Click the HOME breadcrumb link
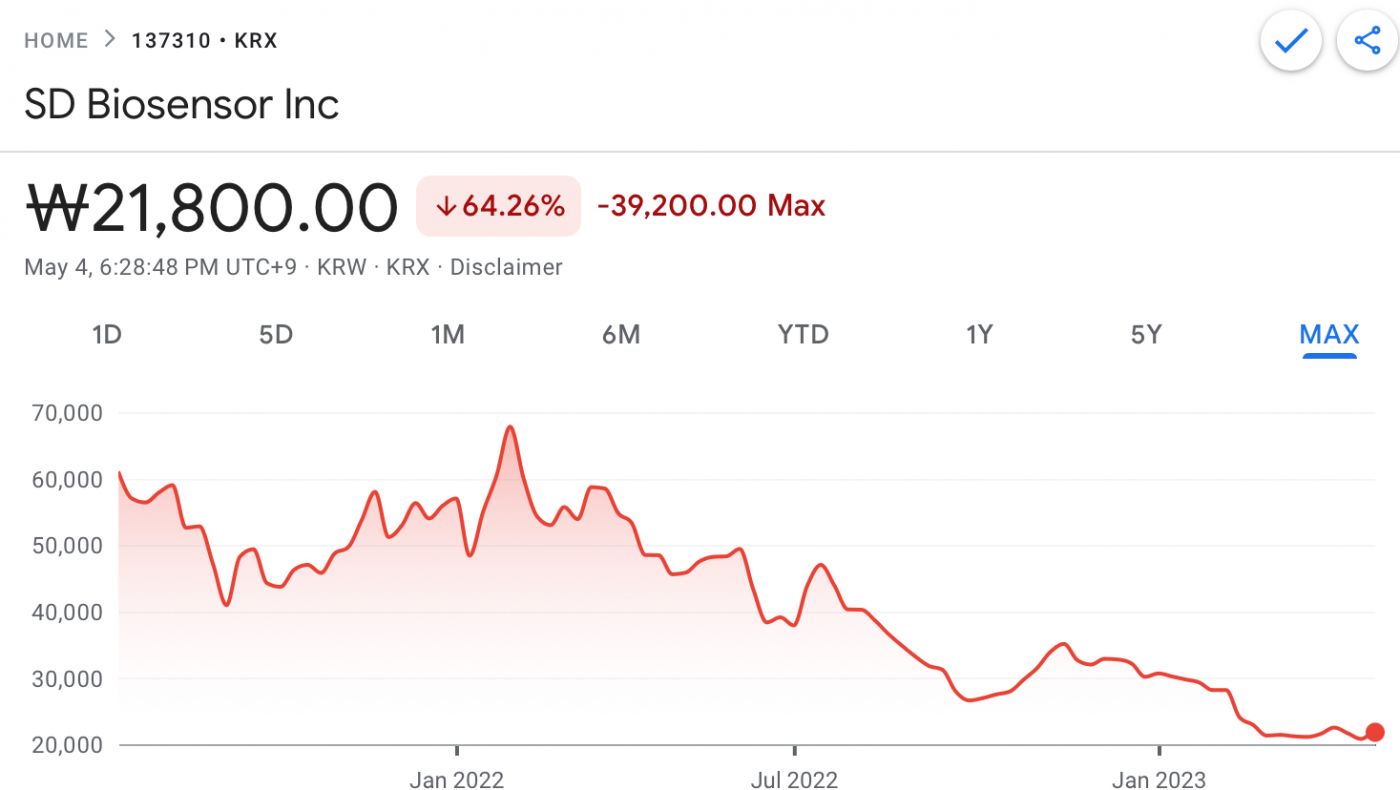 pos(56,41)
